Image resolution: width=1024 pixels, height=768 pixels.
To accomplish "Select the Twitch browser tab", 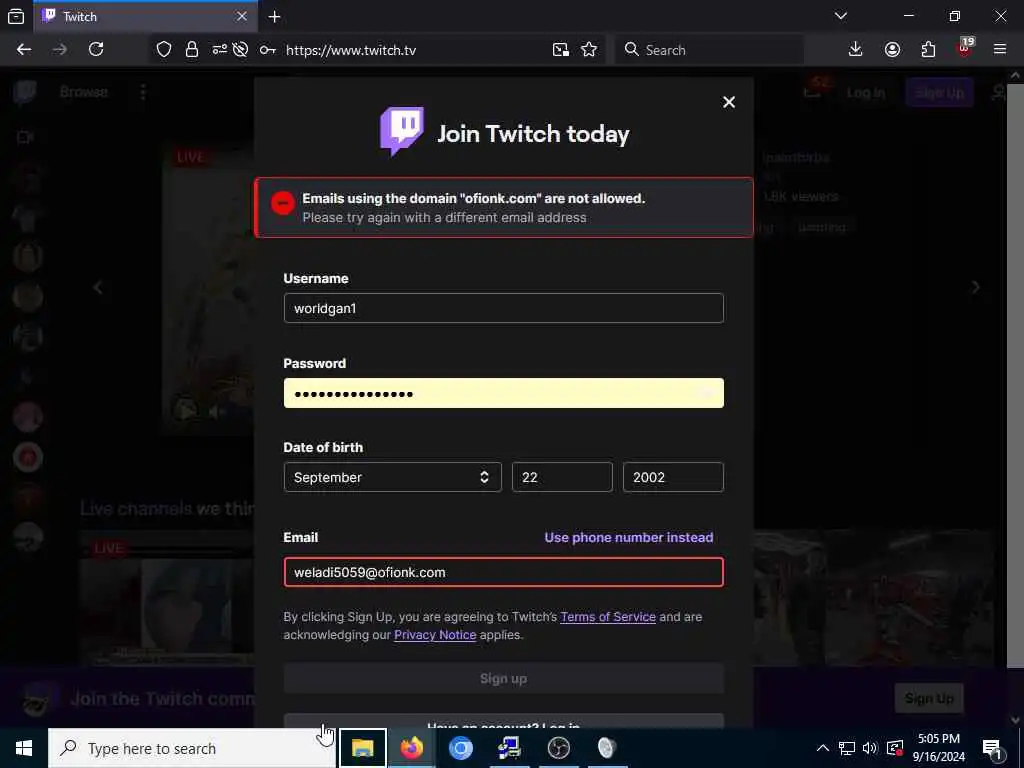I will tap(145, 16).
